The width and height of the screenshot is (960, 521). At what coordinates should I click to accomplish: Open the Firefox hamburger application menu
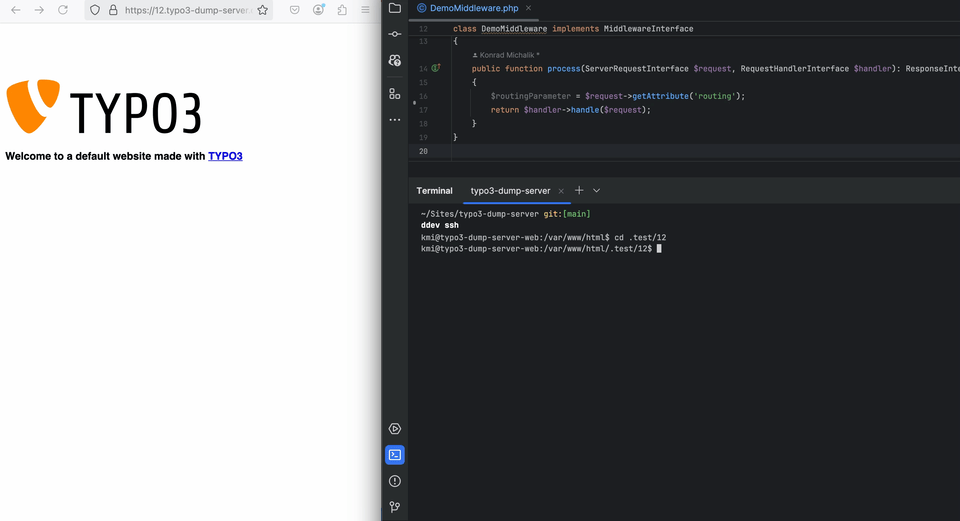[365, 10]
